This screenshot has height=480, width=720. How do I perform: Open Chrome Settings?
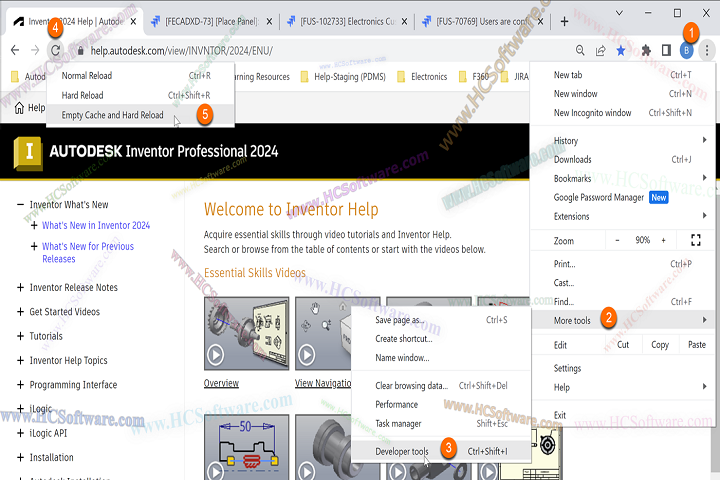[623, 368]
